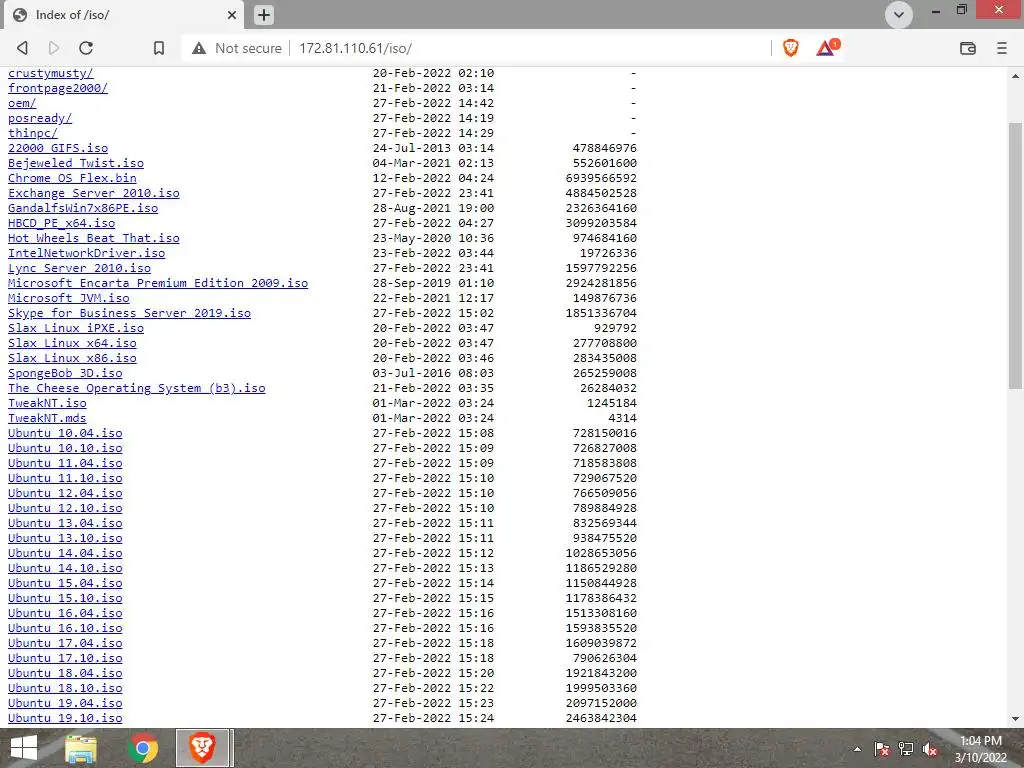Download 22000 GIFS.iso

point(58,148)
